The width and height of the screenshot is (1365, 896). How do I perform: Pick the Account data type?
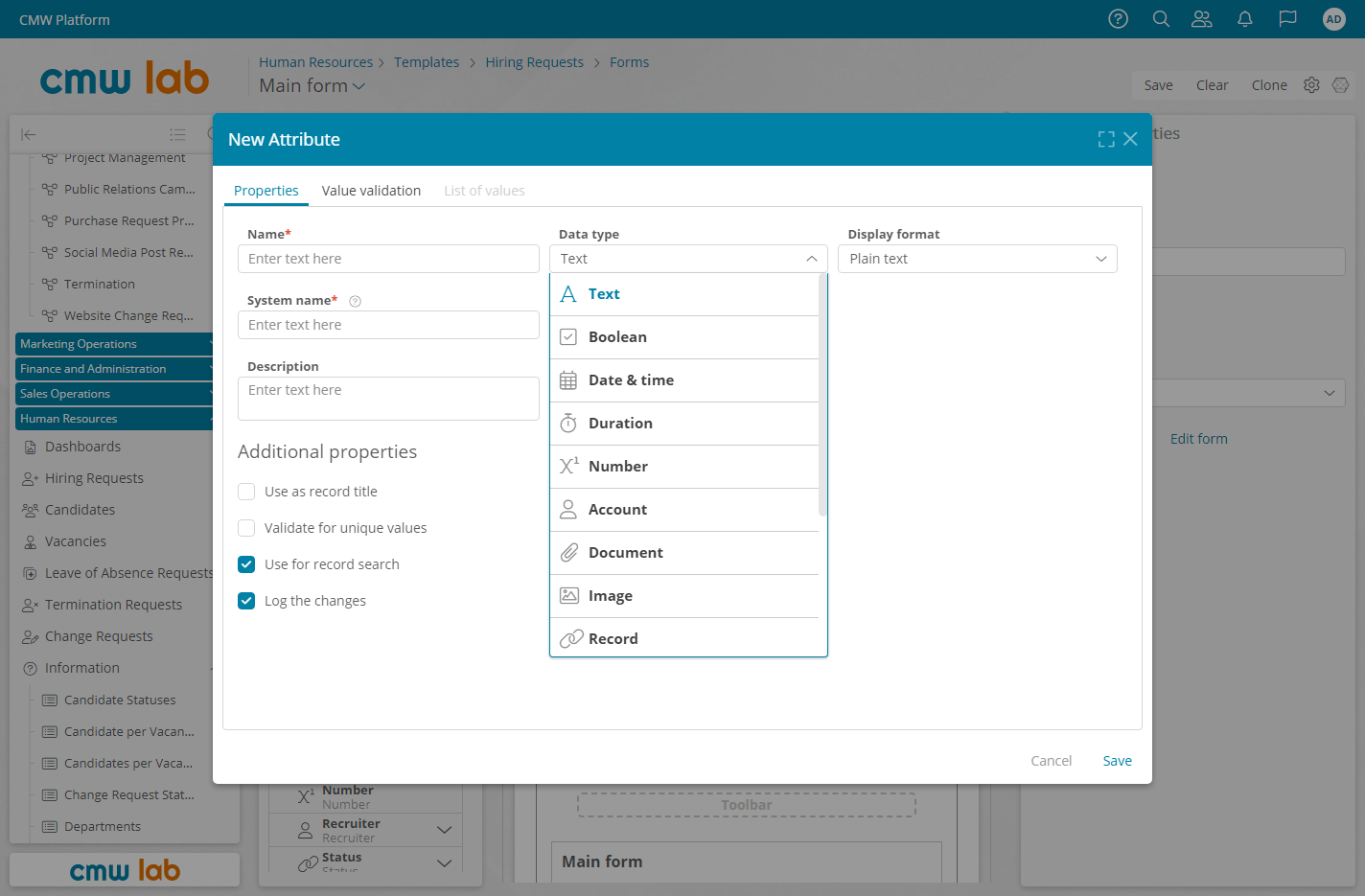(684, 510)
